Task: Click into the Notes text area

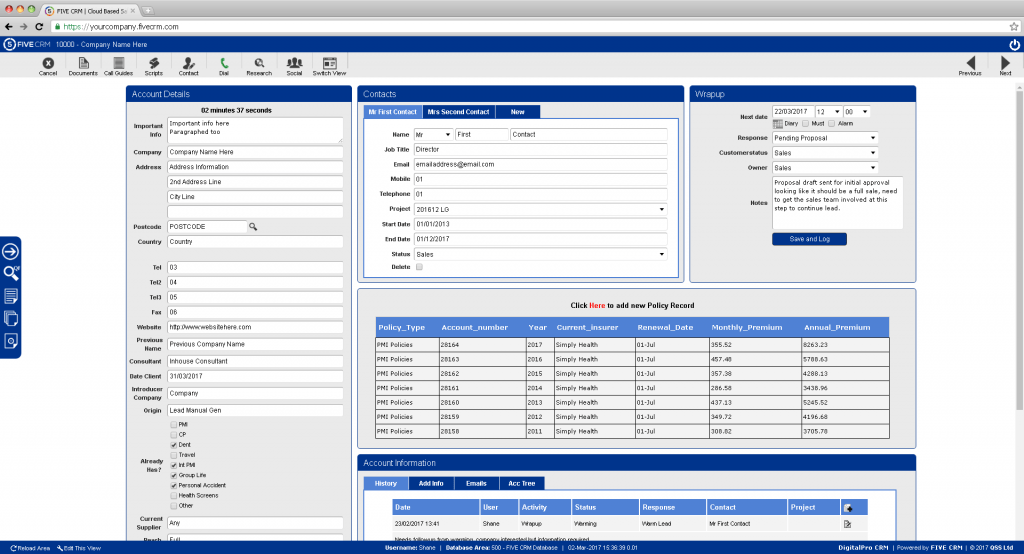Action: (837, 203)
